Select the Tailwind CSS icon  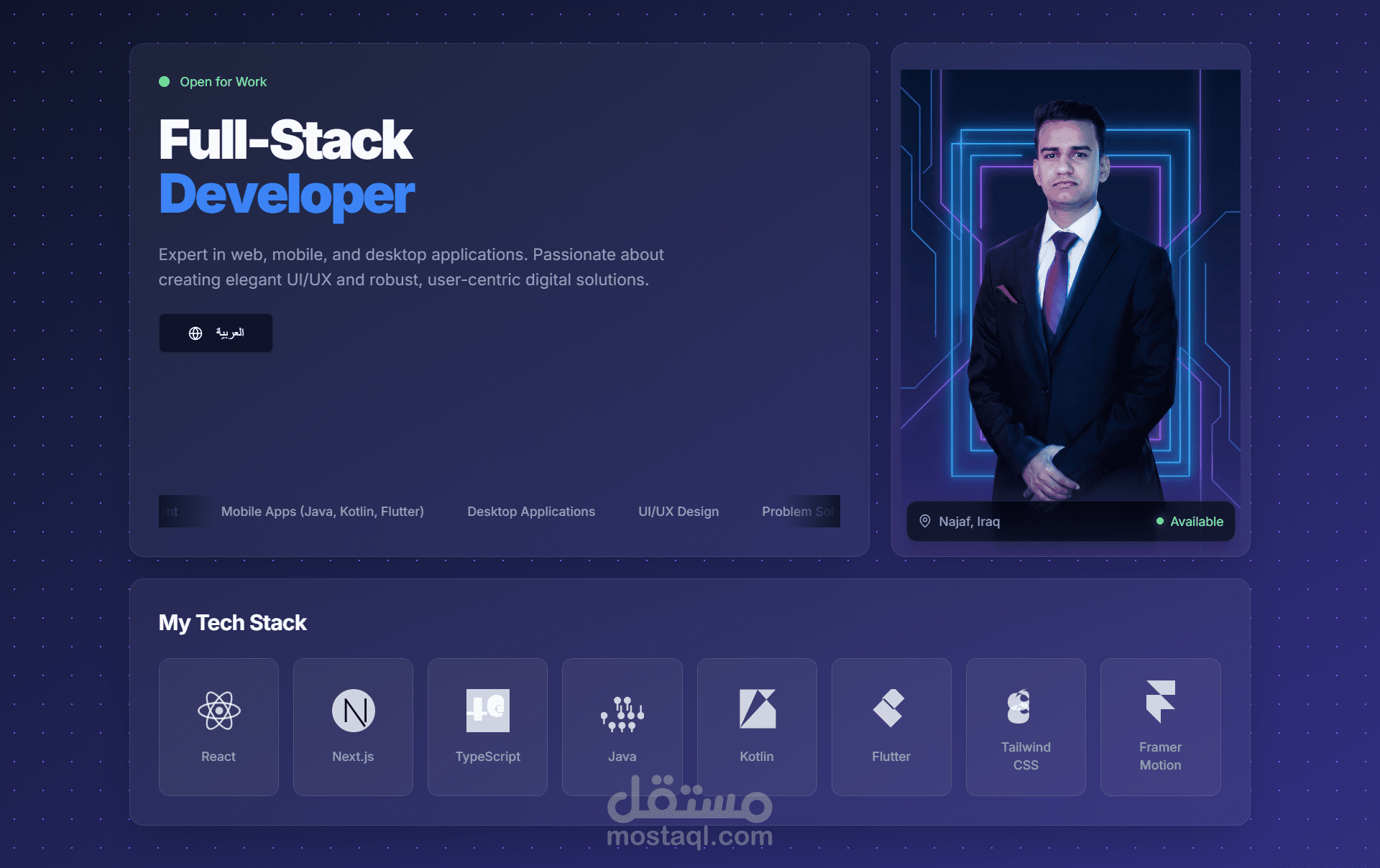[1018, 706]
